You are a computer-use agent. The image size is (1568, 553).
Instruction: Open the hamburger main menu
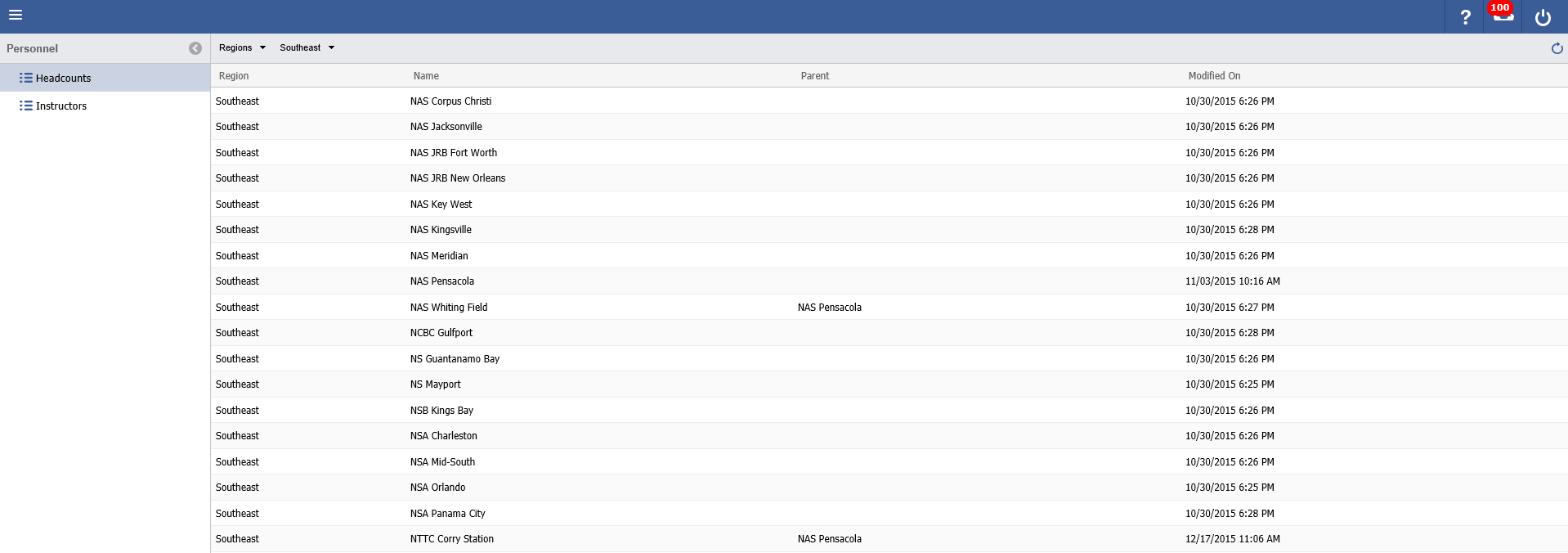pyautogui.click(x=16, y=15)
